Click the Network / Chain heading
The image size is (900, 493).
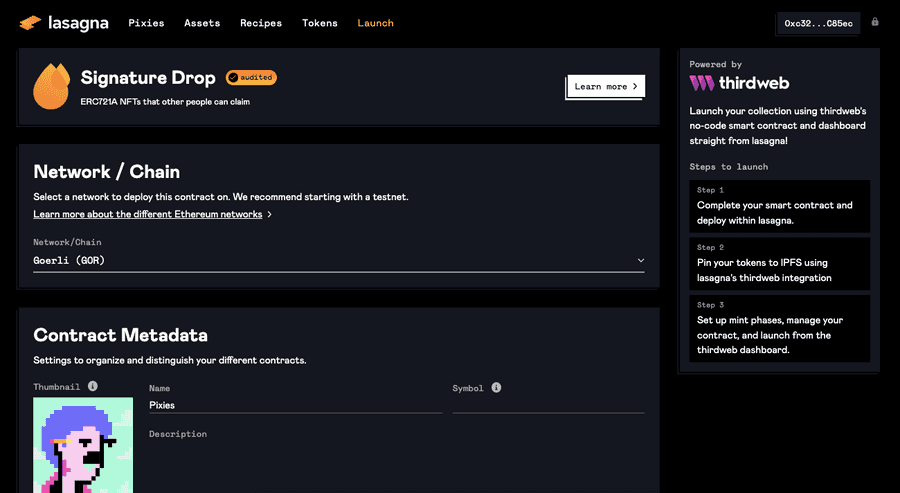107,172
